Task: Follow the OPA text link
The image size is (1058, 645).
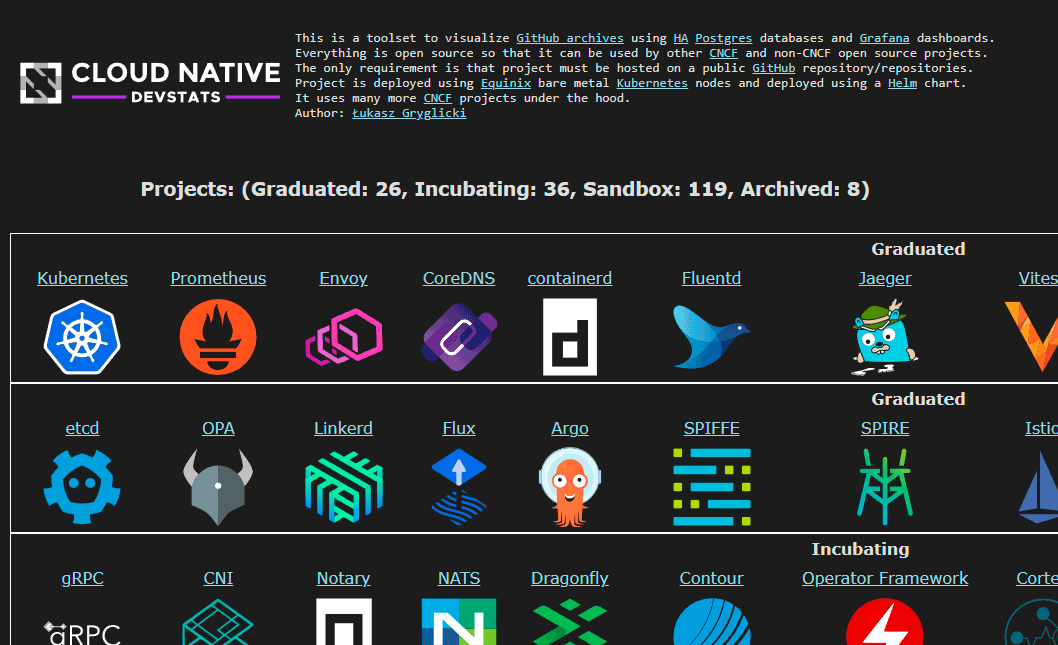Action: click(x=218, y=428)
